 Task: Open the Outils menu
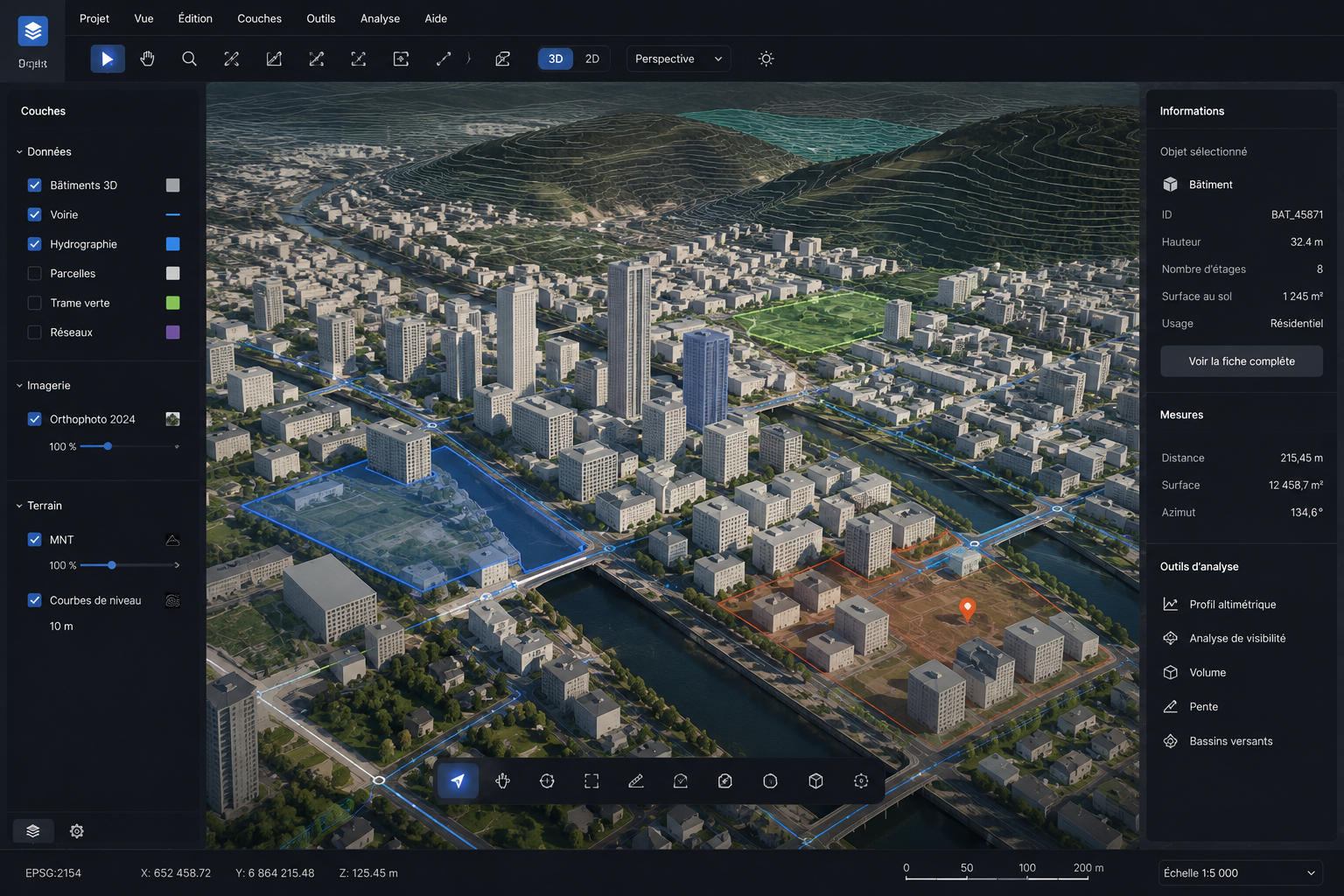(x=321, y=18)
